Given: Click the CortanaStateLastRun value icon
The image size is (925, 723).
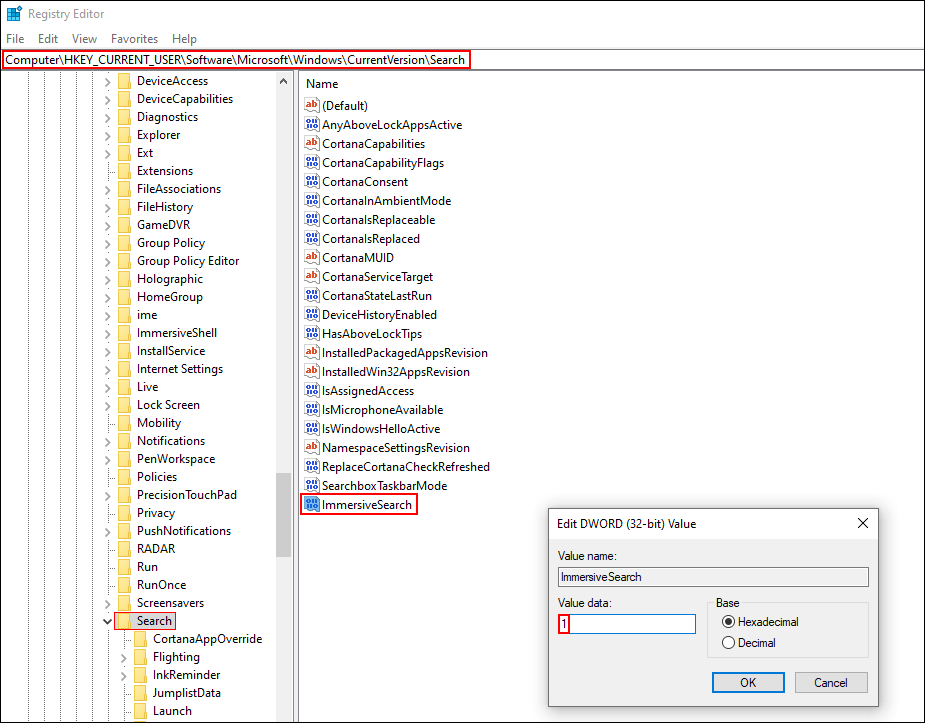Looking at the screenshot, I should 311,295.
